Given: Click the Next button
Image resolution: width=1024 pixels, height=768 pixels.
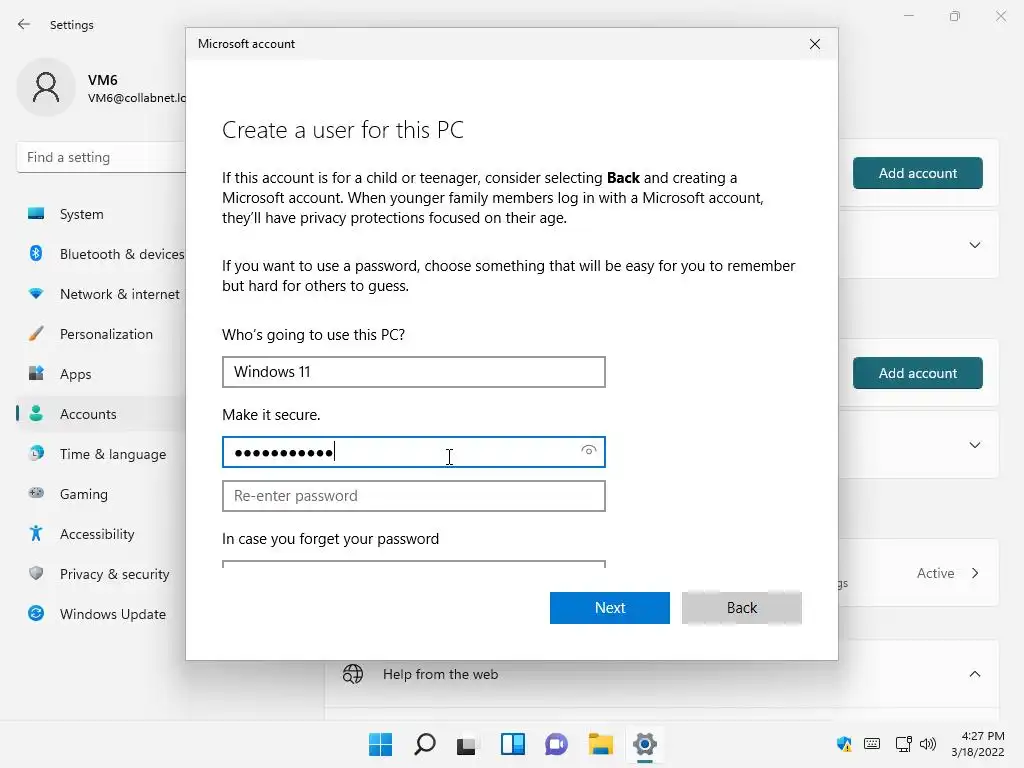Looking at the screenshot, I should [609, 608].
